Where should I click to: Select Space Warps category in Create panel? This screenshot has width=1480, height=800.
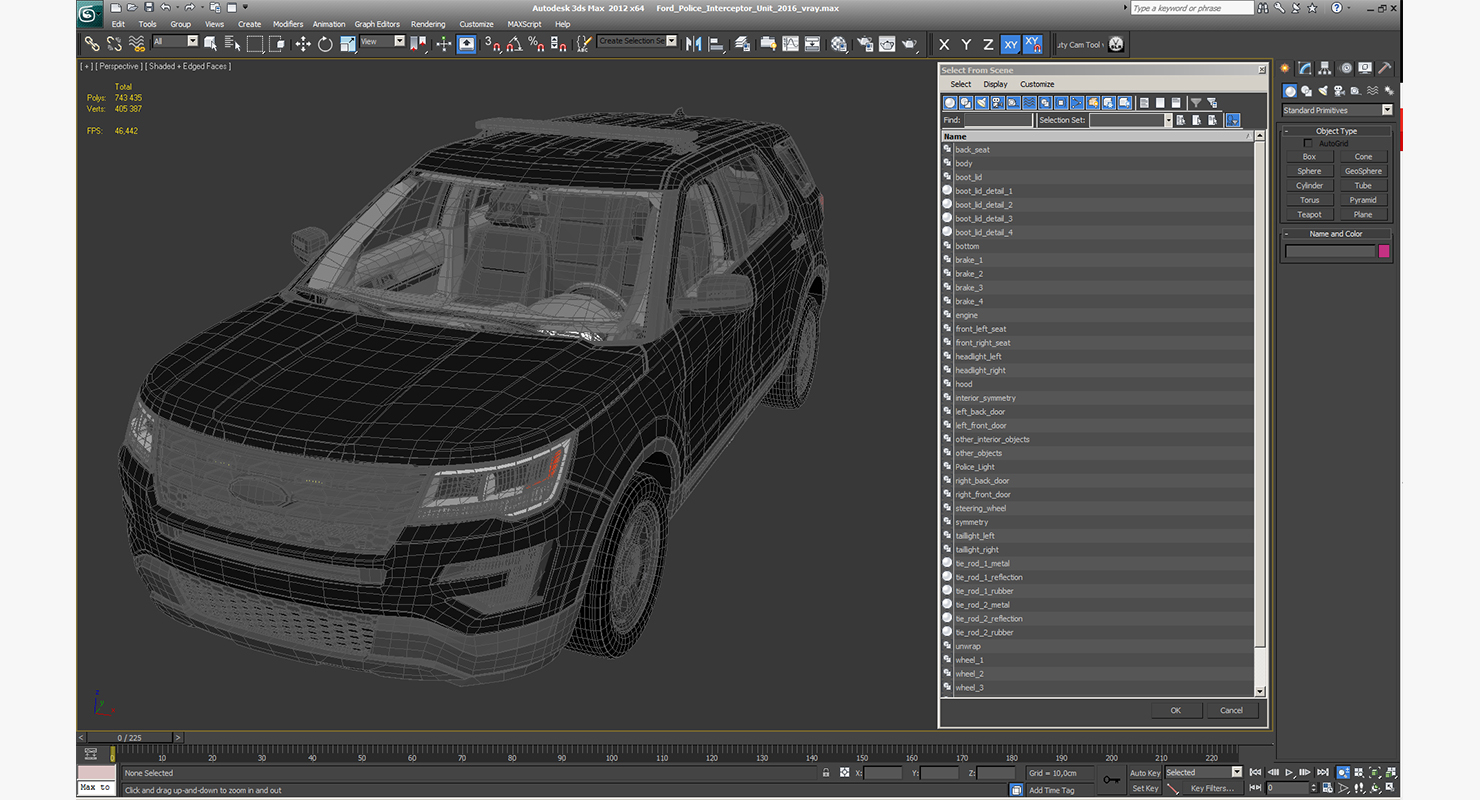pos(1371,91)
